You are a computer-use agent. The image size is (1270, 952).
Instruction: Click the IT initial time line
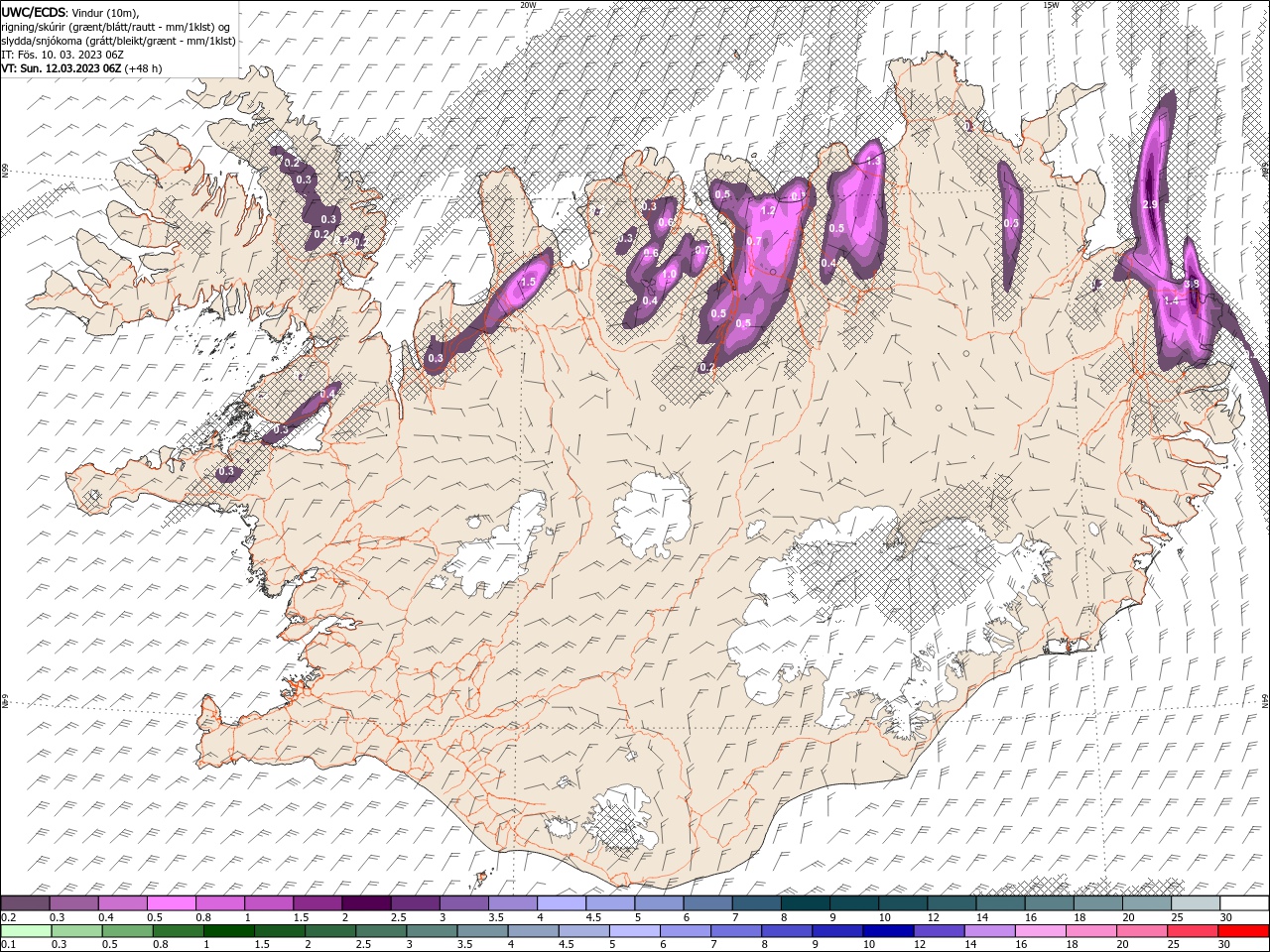click(x=62, y=55)
